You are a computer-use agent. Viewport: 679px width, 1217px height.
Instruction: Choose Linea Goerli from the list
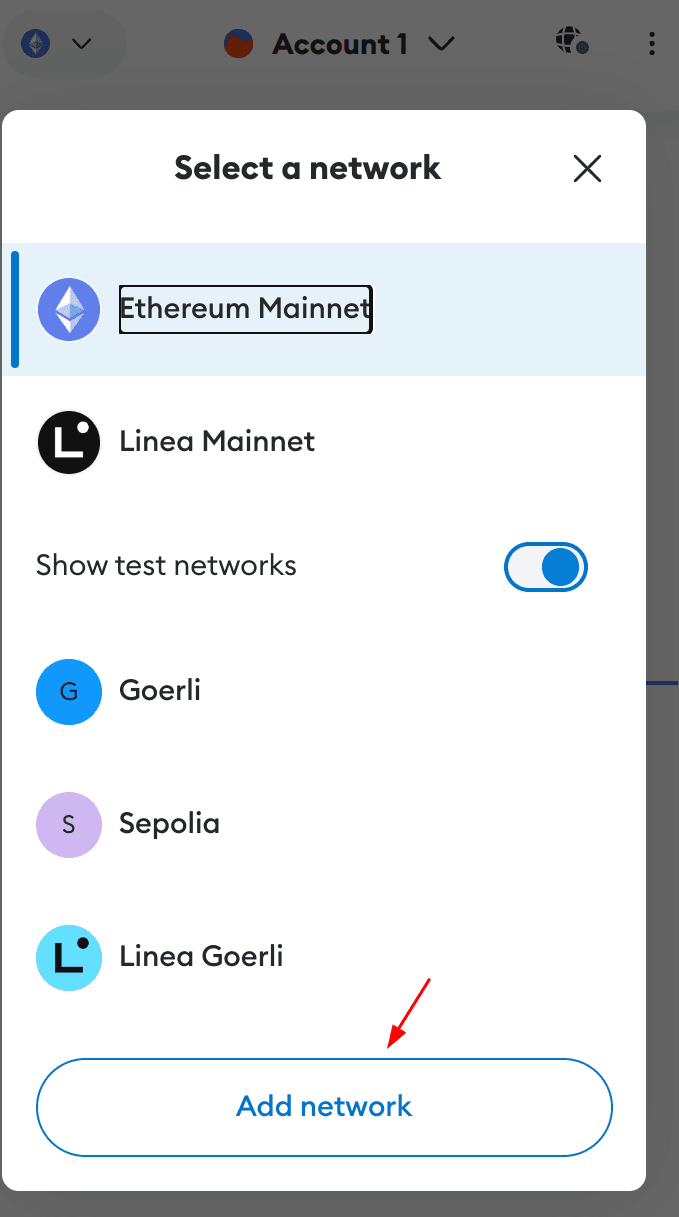(x=201, y=957)
